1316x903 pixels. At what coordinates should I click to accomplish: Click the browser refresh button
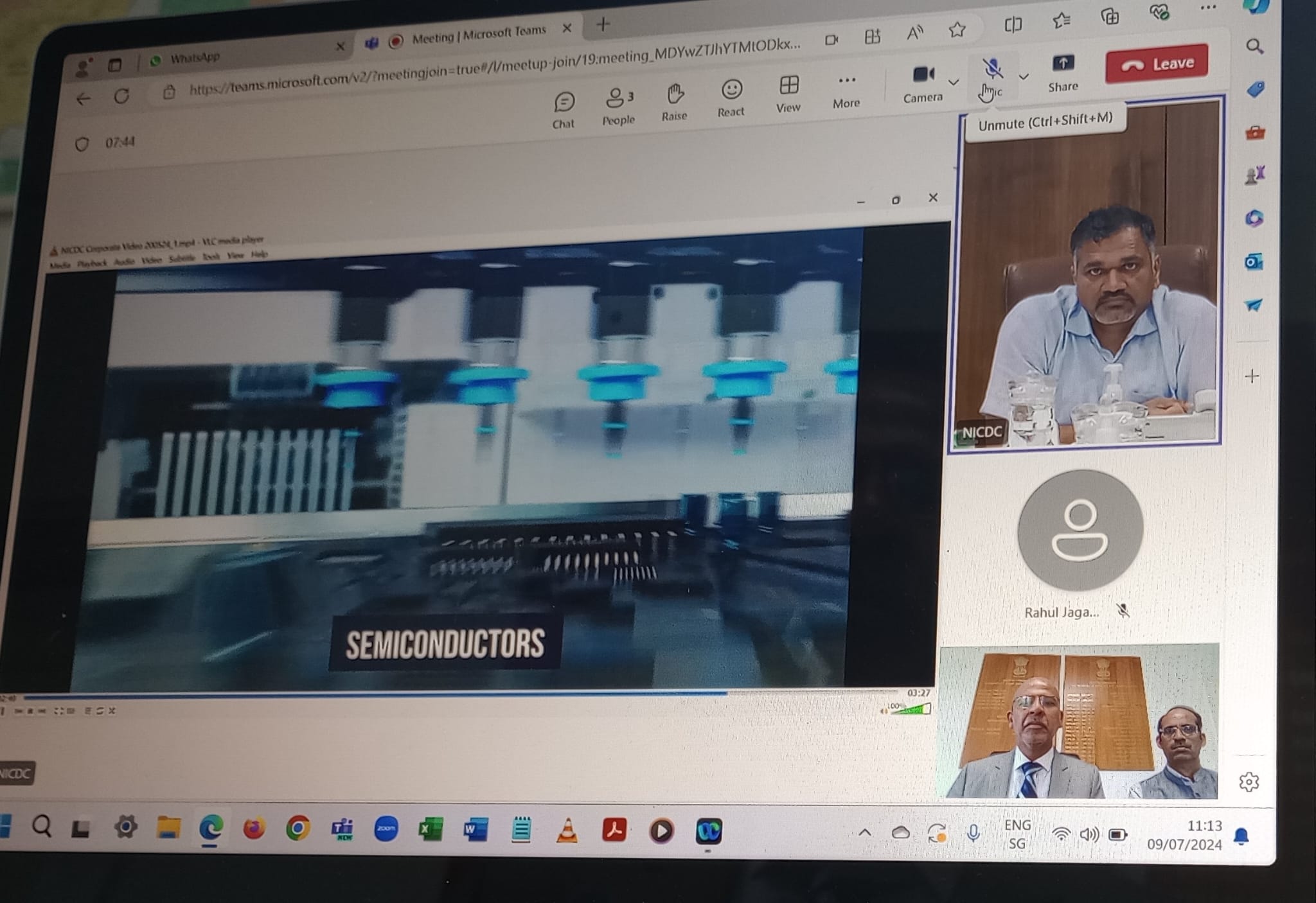[x=121, y=97]
